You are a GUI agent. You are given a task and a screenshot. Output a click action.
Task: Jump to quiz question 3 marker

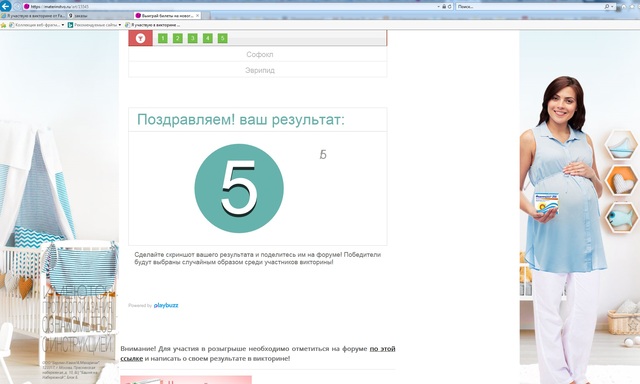(192, 38)
